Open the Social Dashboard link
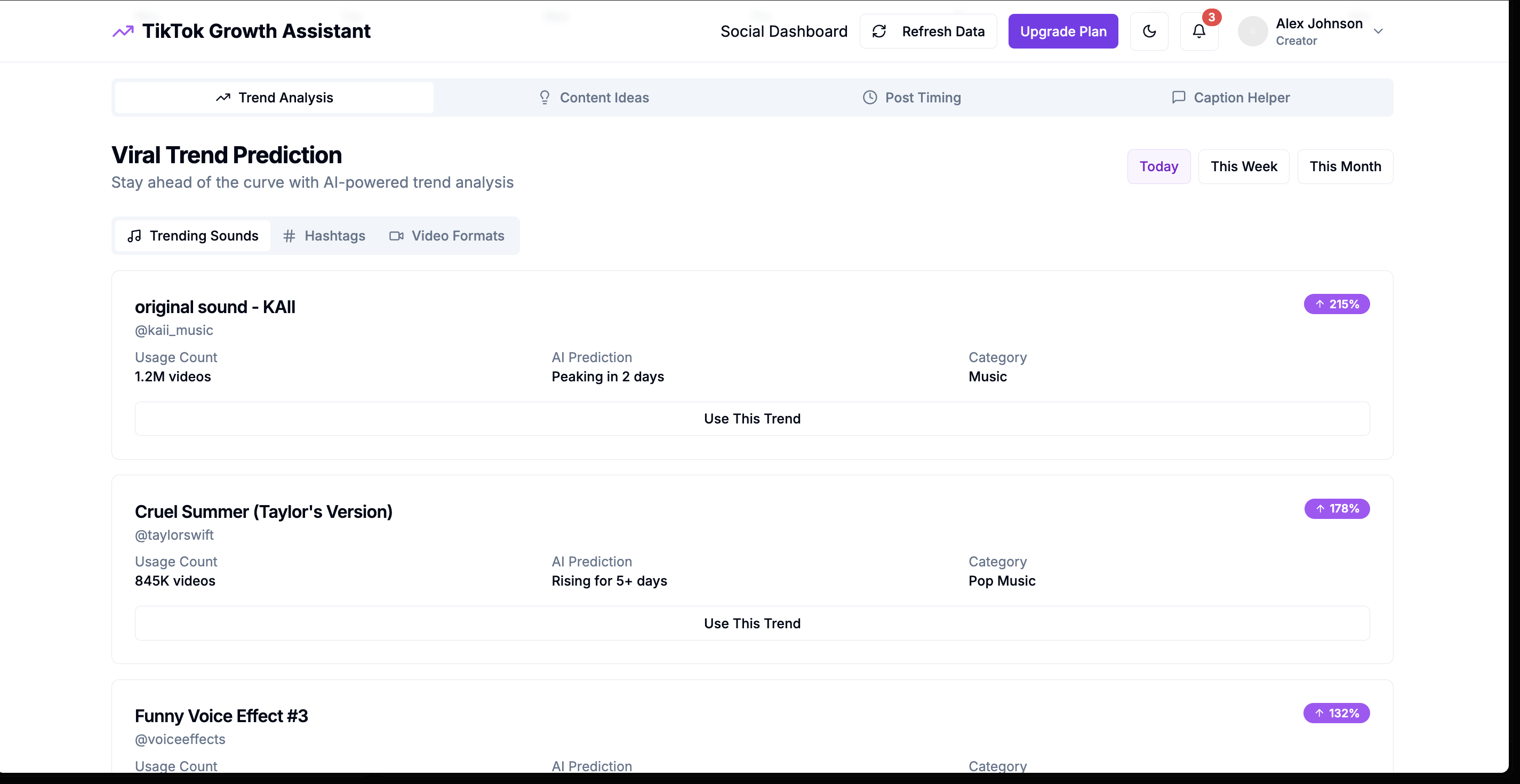Viewport: 1520px width, 784px height. pyautogui.click(x=783, y=31)
